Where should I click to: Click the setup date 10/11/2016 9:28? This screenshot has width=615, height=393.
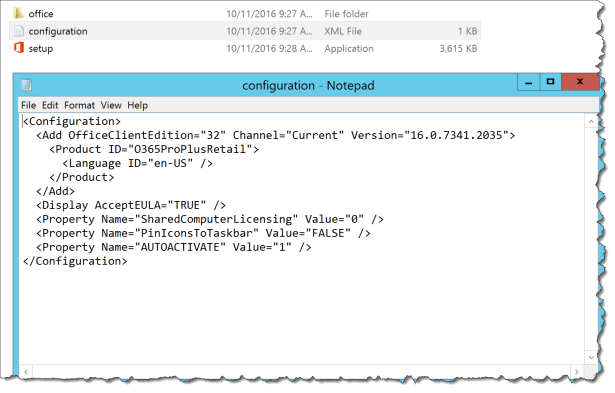(x=269, y=49)
